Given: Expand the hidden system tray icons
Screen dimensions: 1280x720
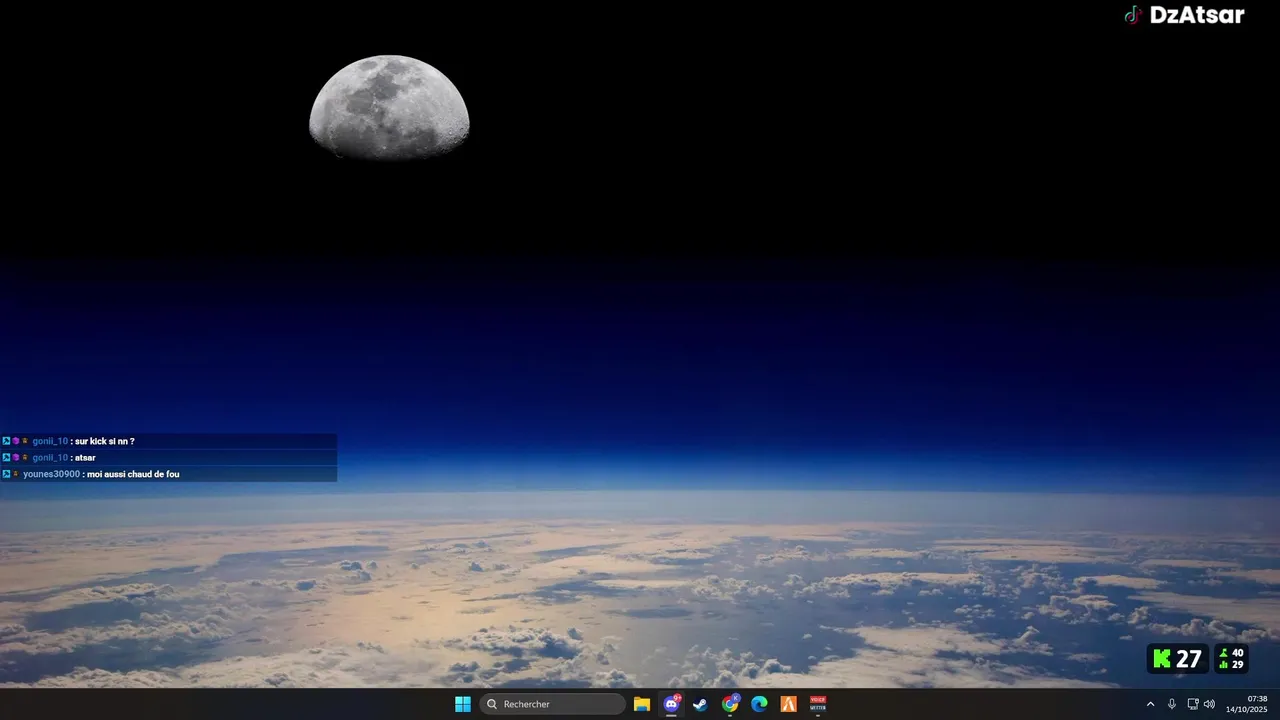Looking at the screenshot, I should [1150, 704].
